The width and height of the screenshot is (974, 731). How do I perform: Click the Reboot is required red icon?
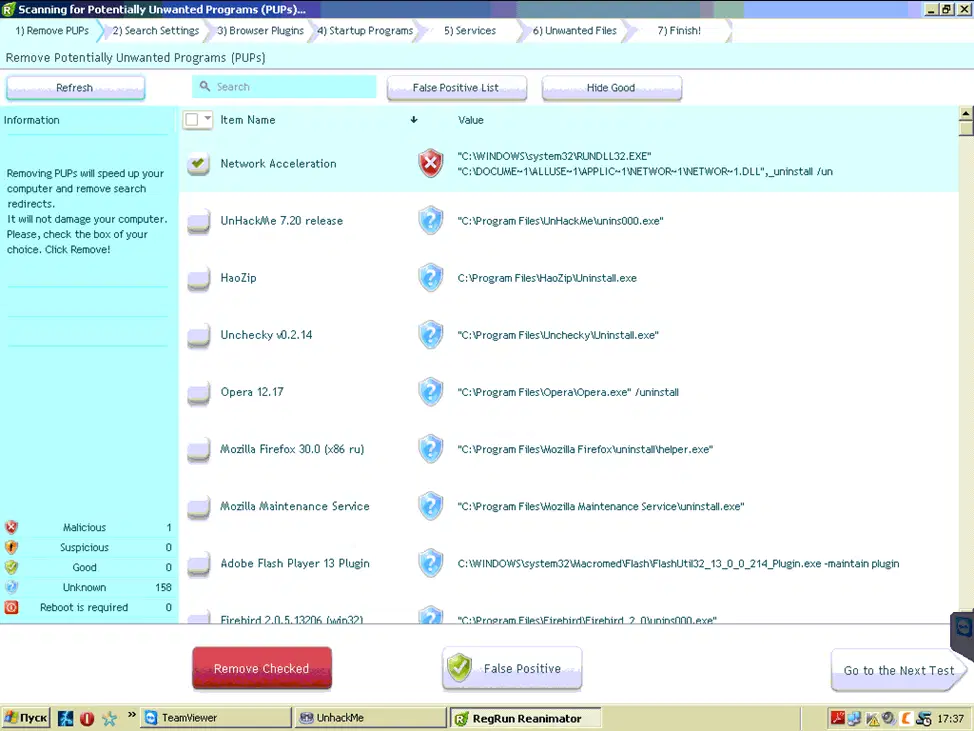(x=11, y=607)
